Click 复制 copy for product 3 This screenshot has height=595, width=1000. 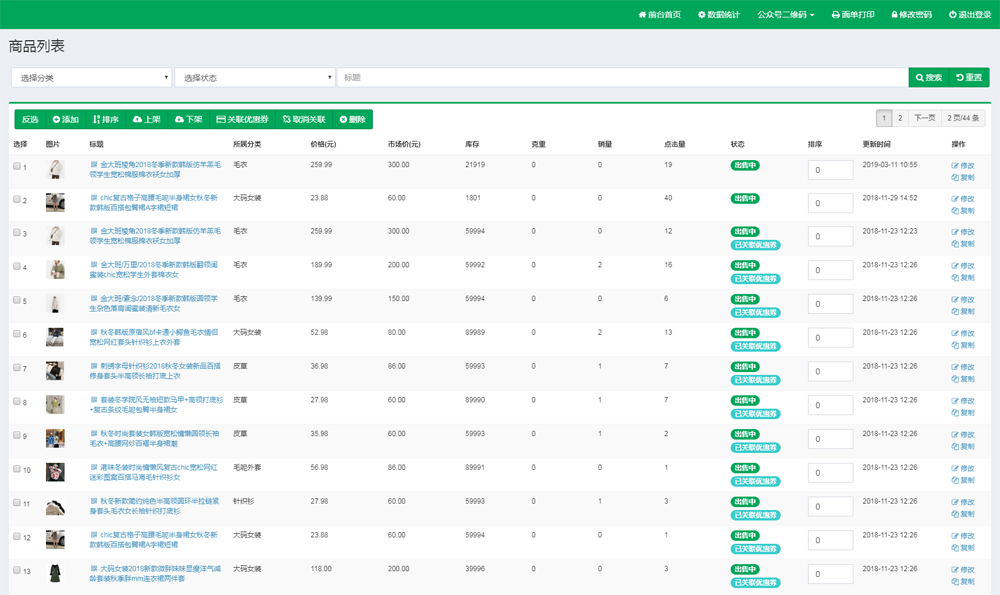pyautogui.click(x=963, y=244)
